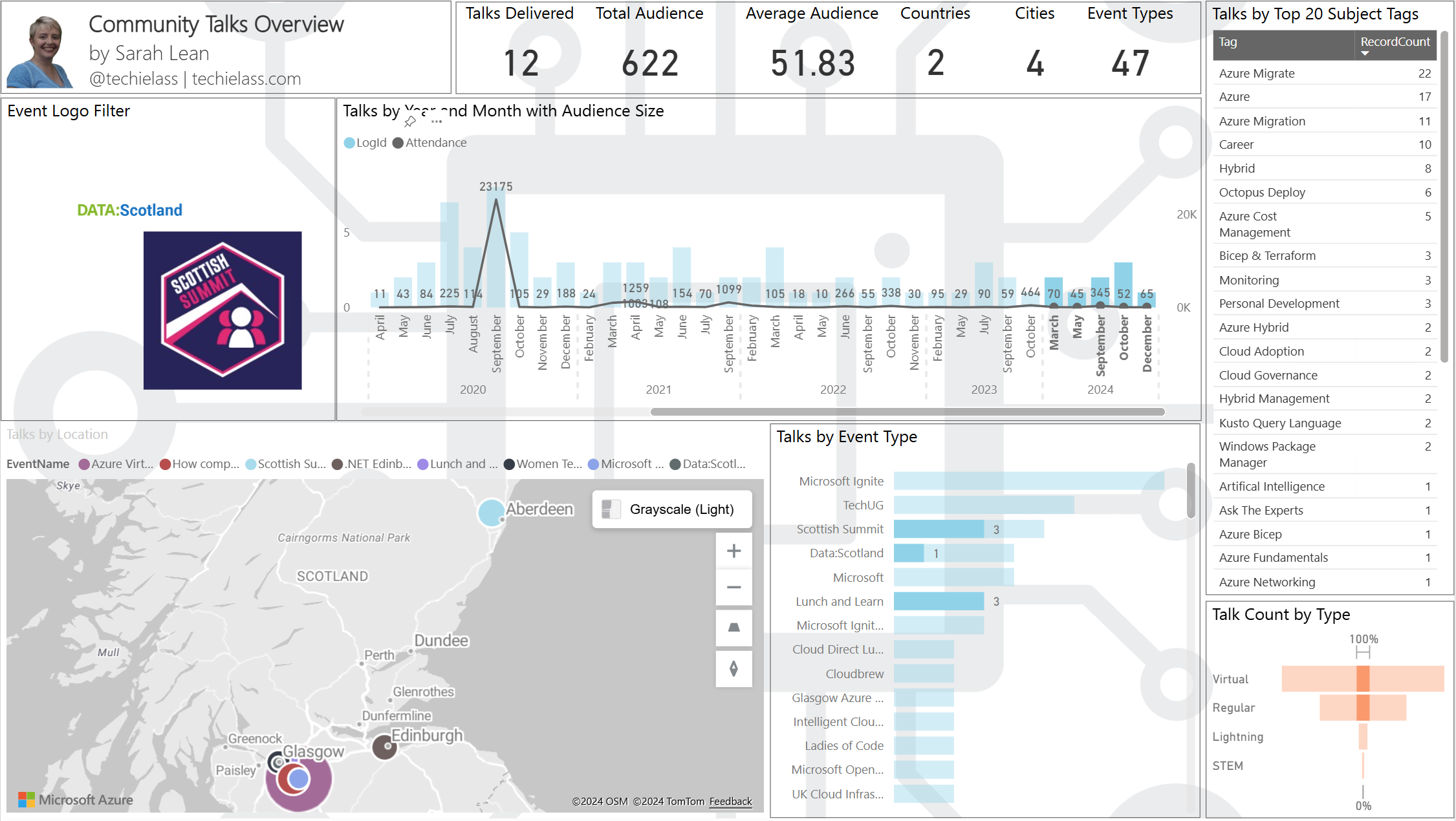Zoom in on the map

[x=733, y=551]
